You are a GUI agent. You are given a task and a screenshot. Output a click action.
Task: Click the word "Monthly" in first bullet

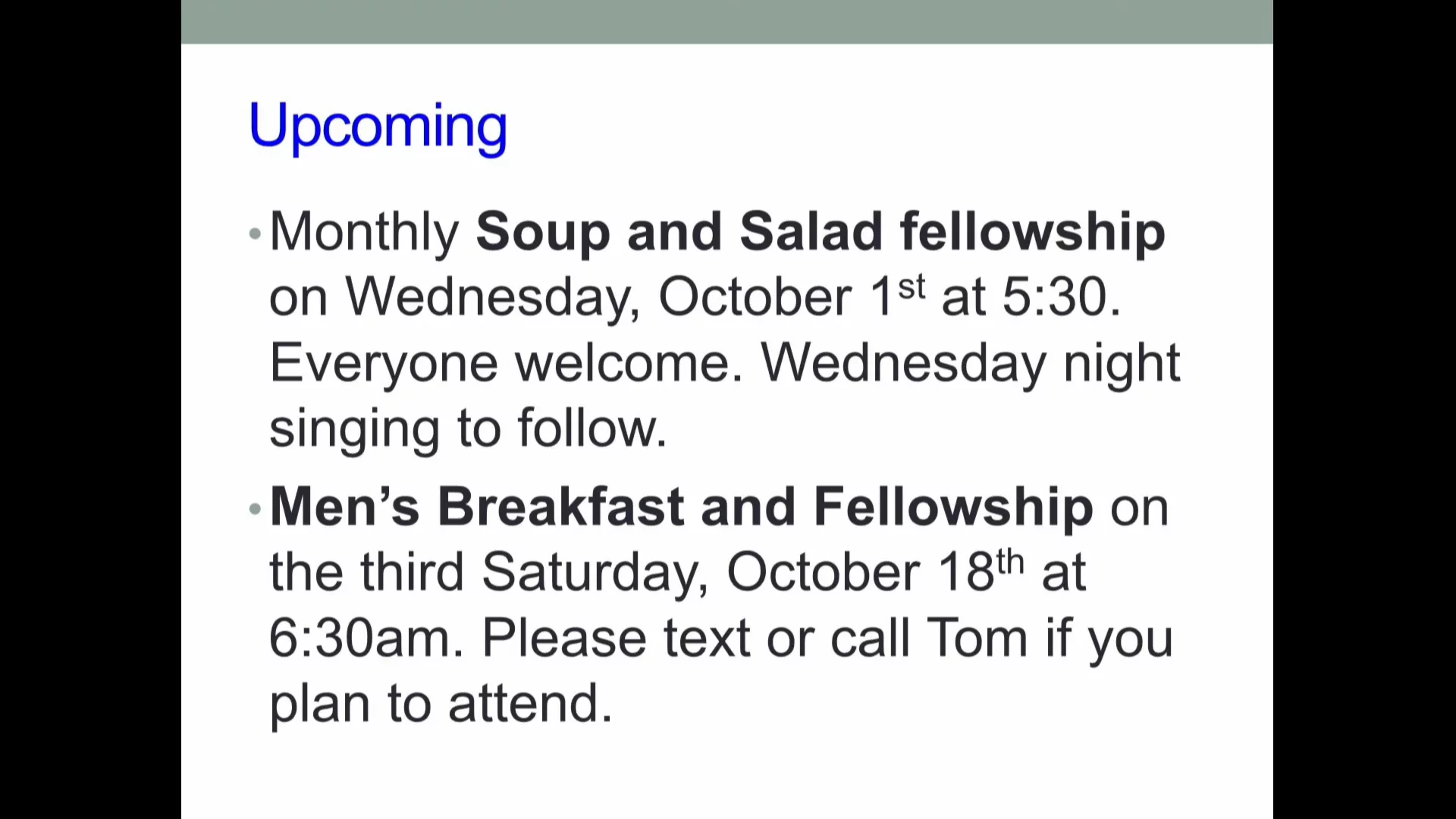364,231
